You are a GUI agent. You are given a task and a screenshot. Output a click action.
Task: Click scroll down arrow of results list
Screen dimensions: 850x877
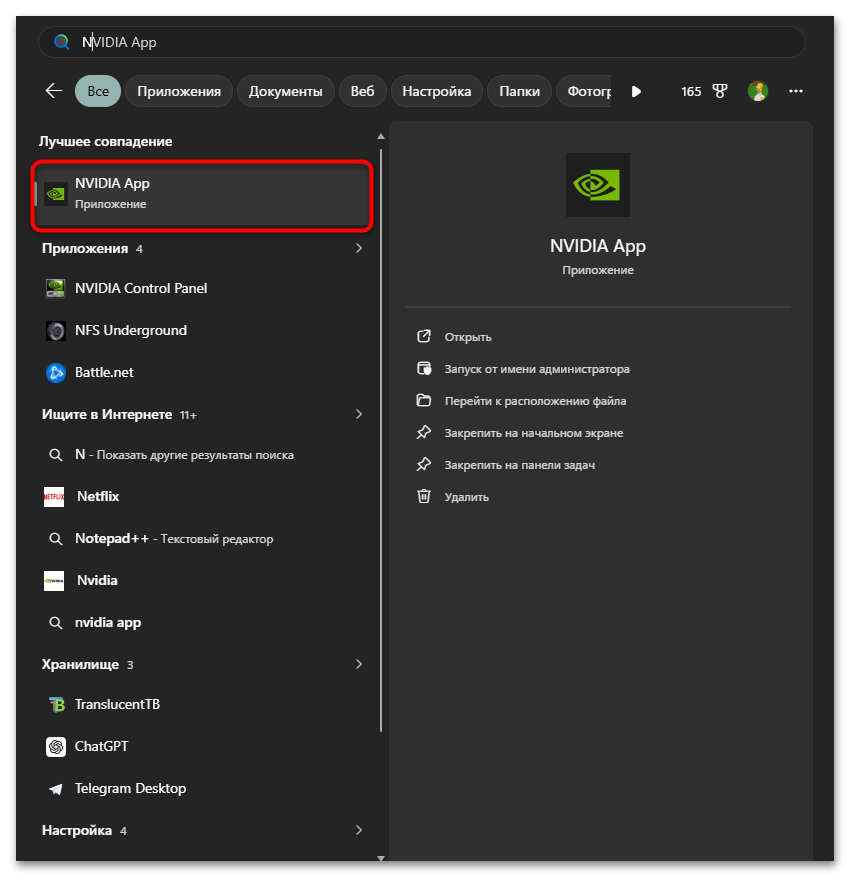[x=381, y=858]
